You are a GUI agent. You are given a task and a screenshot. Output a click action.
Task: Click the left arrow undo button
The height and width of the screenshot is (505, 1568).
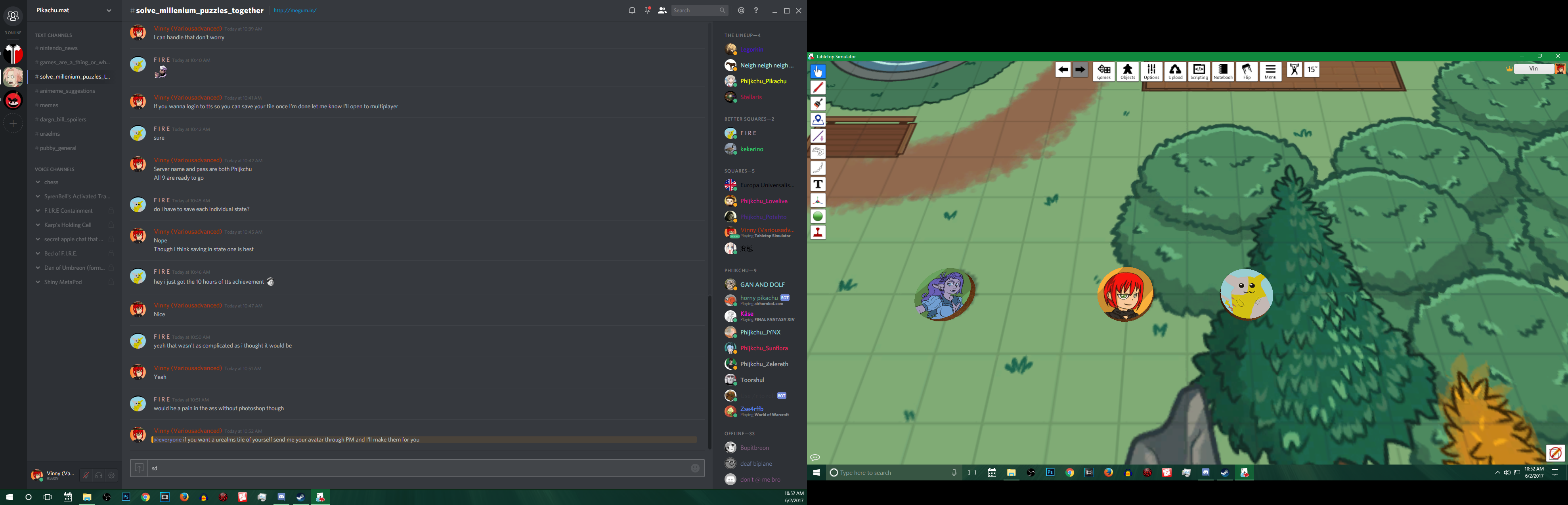click(1063, 70)
